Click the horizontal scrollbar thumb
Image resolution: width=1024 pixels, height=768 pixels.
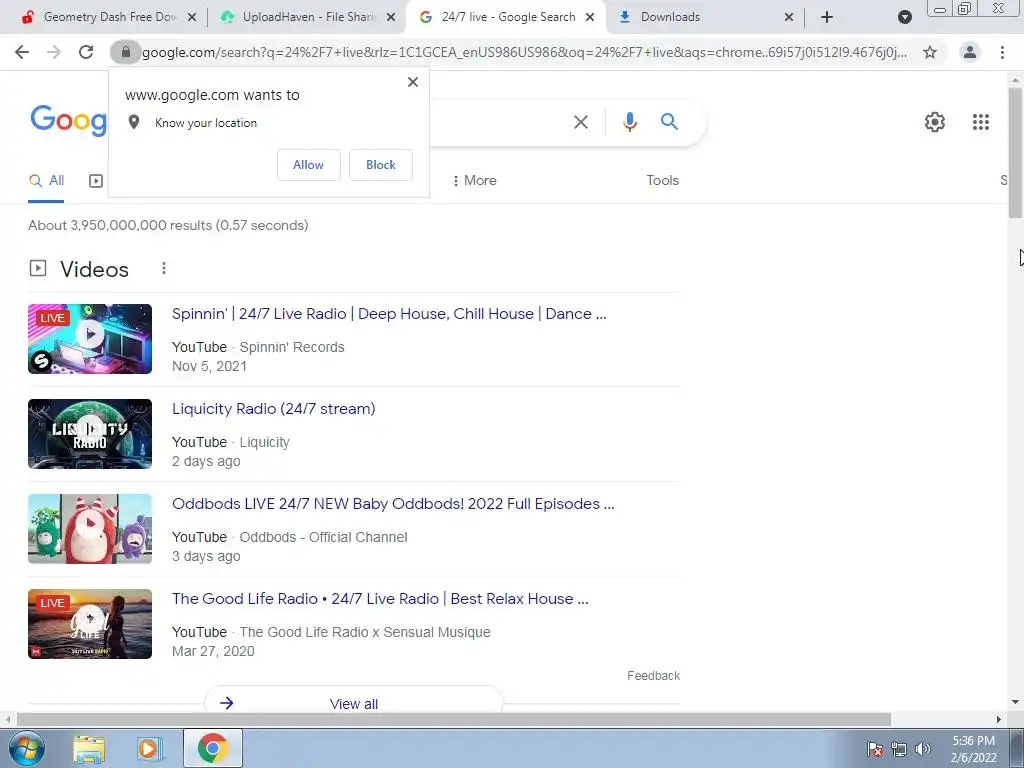[454, 720]
